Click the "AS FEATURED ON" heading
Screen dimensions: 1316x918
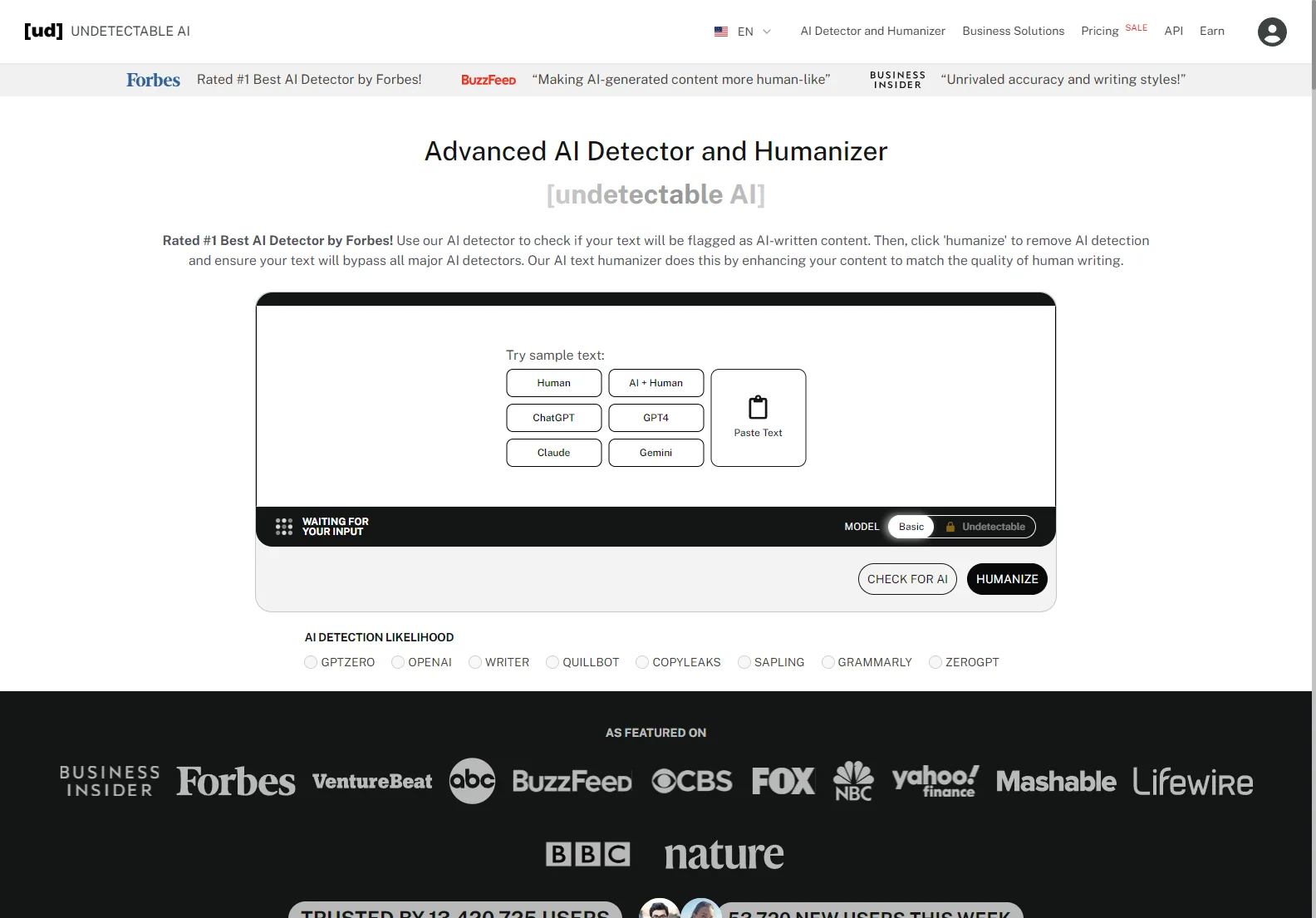[x=656, y=733]
